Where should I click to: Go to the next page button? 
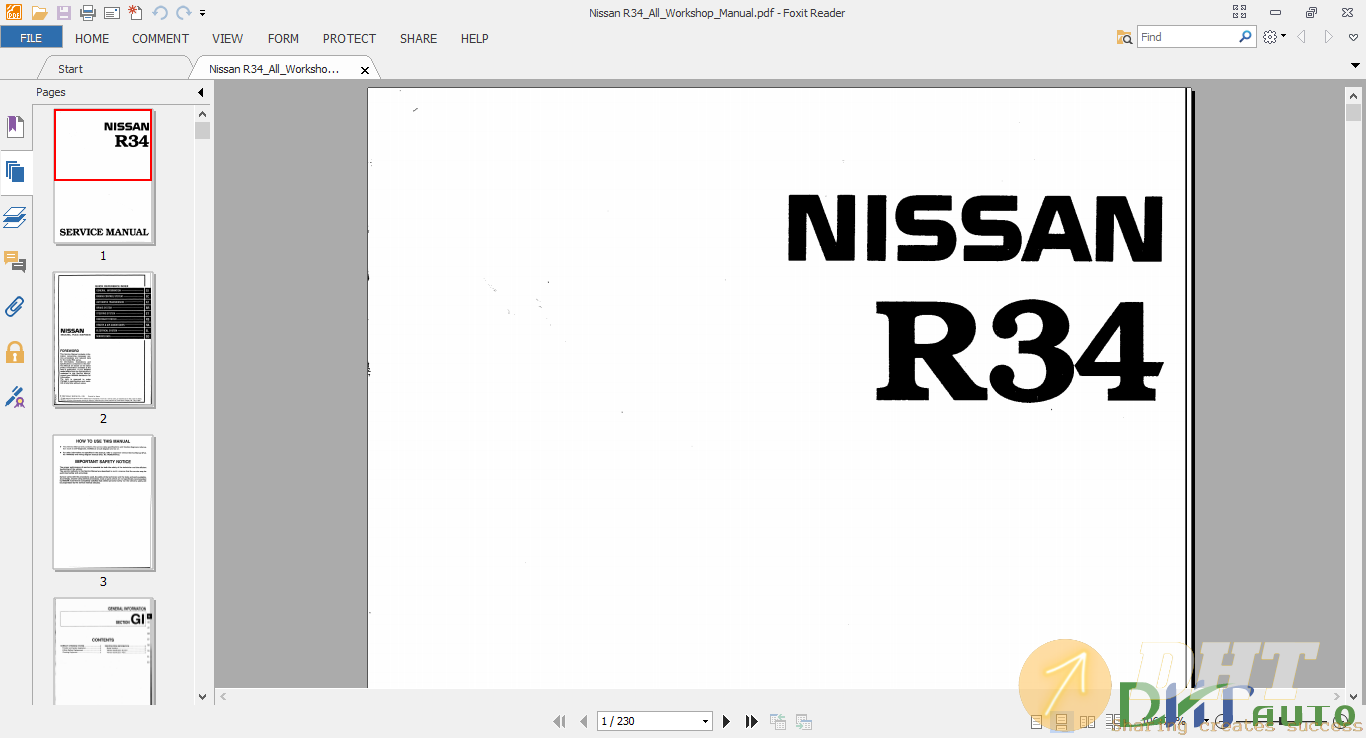click(727, 721)
